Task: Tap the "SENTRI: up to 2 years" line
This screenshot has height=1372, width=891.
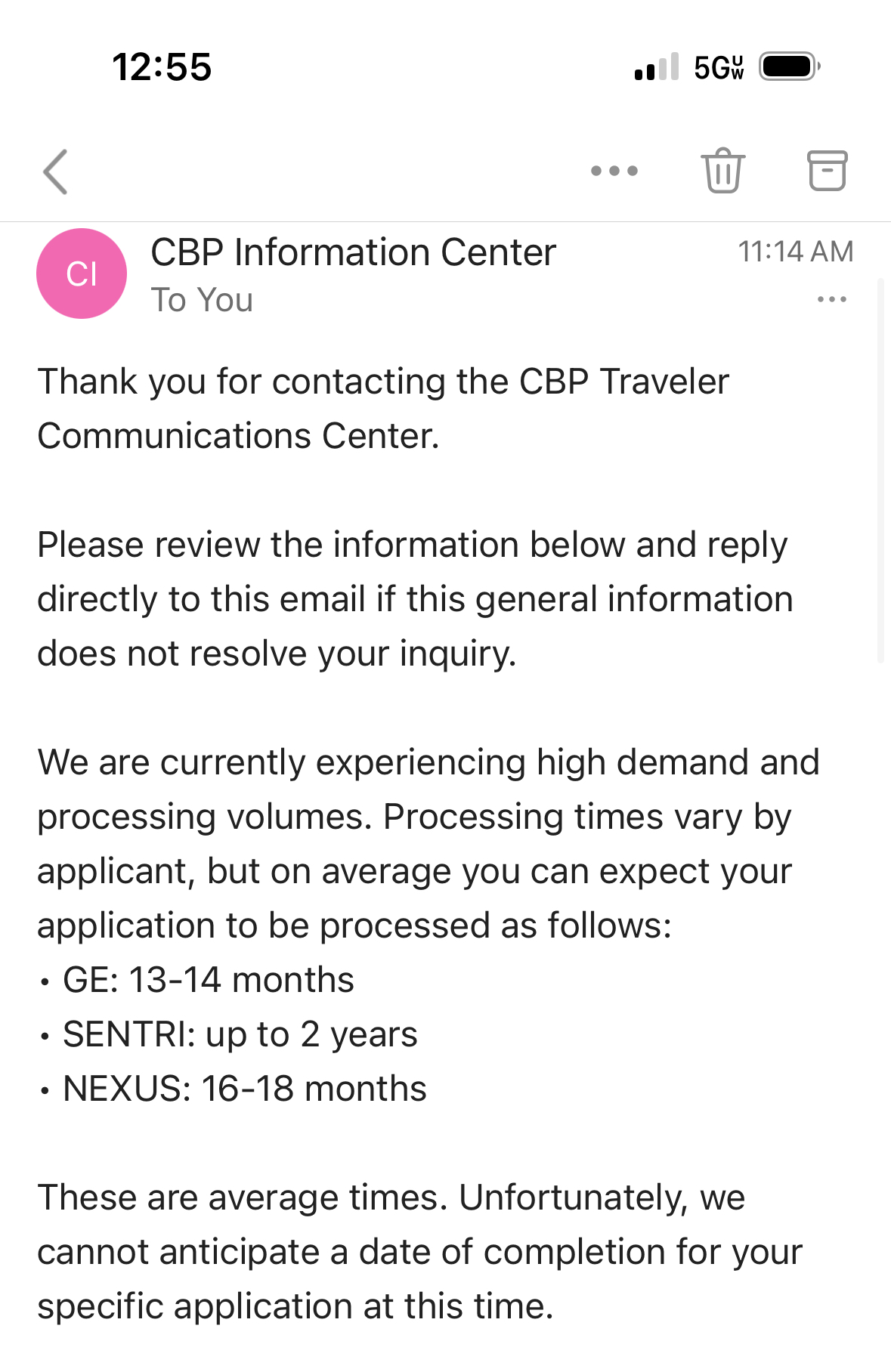Action: (x=240, y=1034)
